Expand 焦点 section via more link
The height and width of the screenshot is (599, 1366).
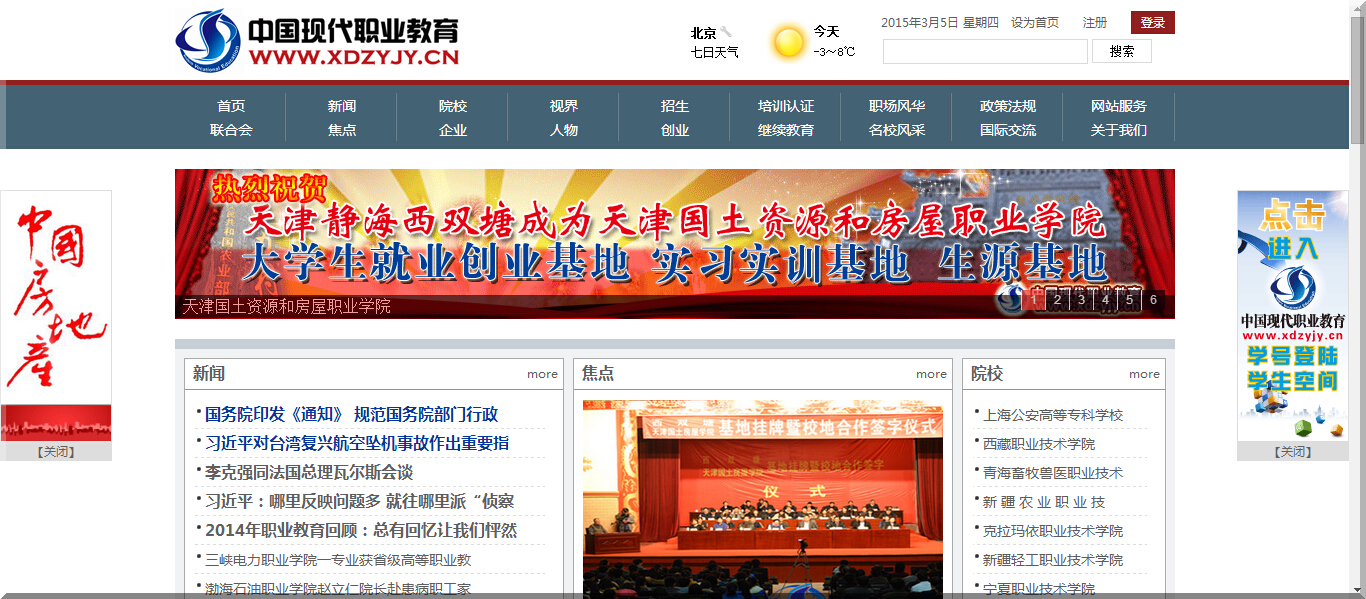pos(931,374)
